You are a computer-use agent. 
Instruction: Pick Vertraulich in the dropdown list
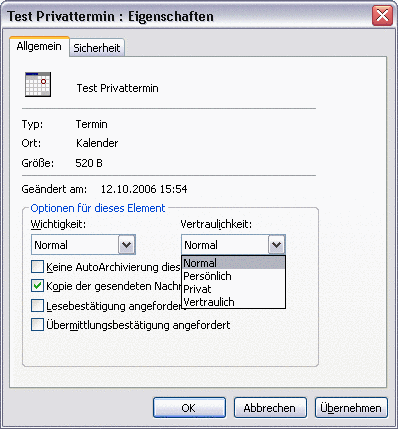[x=233, y=302]
